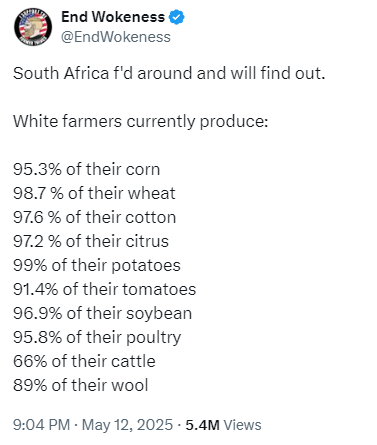View the 5.4M Views count

[x=223, y=425]
